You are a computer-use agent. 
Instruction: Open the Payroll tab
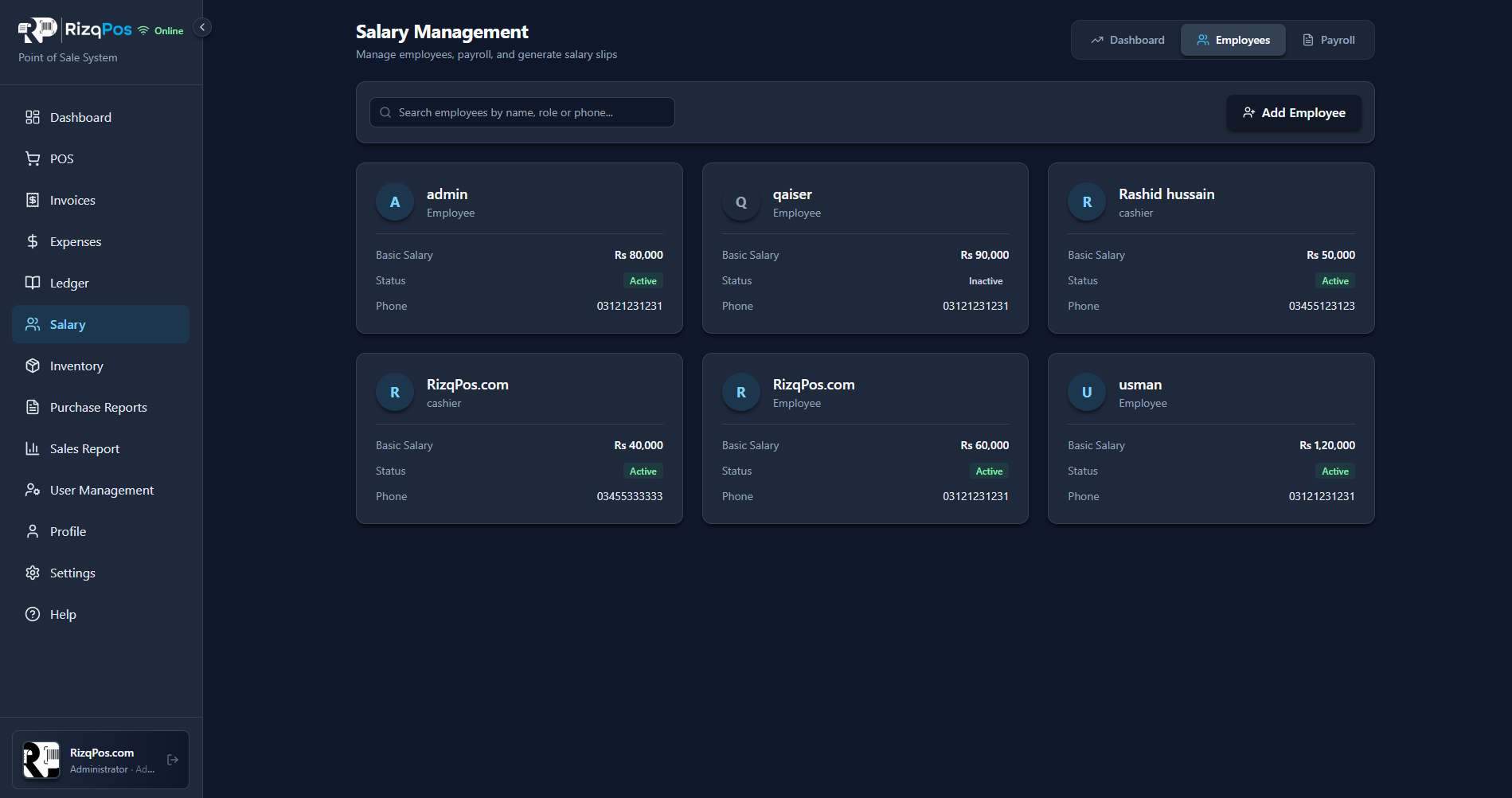[x=1328, y=40]
